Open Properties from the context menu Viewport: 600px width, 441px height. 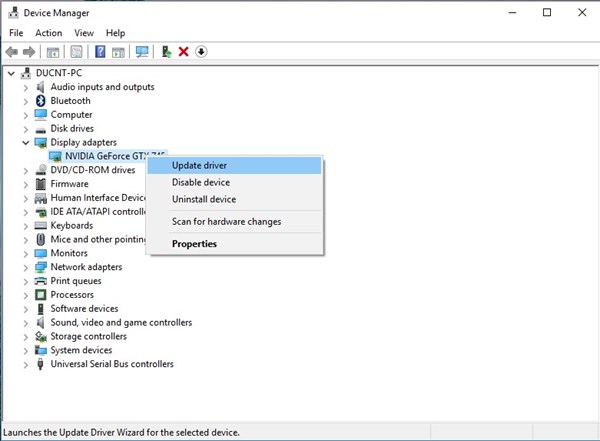click(194, 244)
